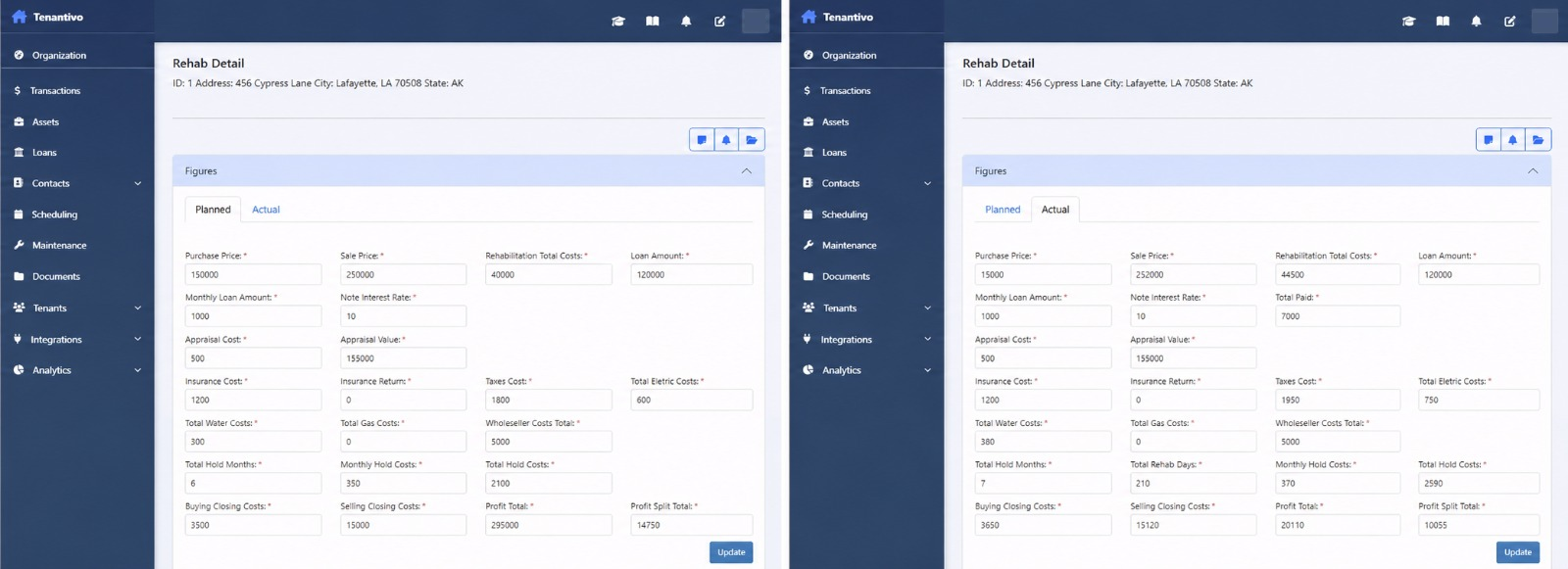
Task: Collapse the Figures panel in the right window
Action: tap(1533, 171)
